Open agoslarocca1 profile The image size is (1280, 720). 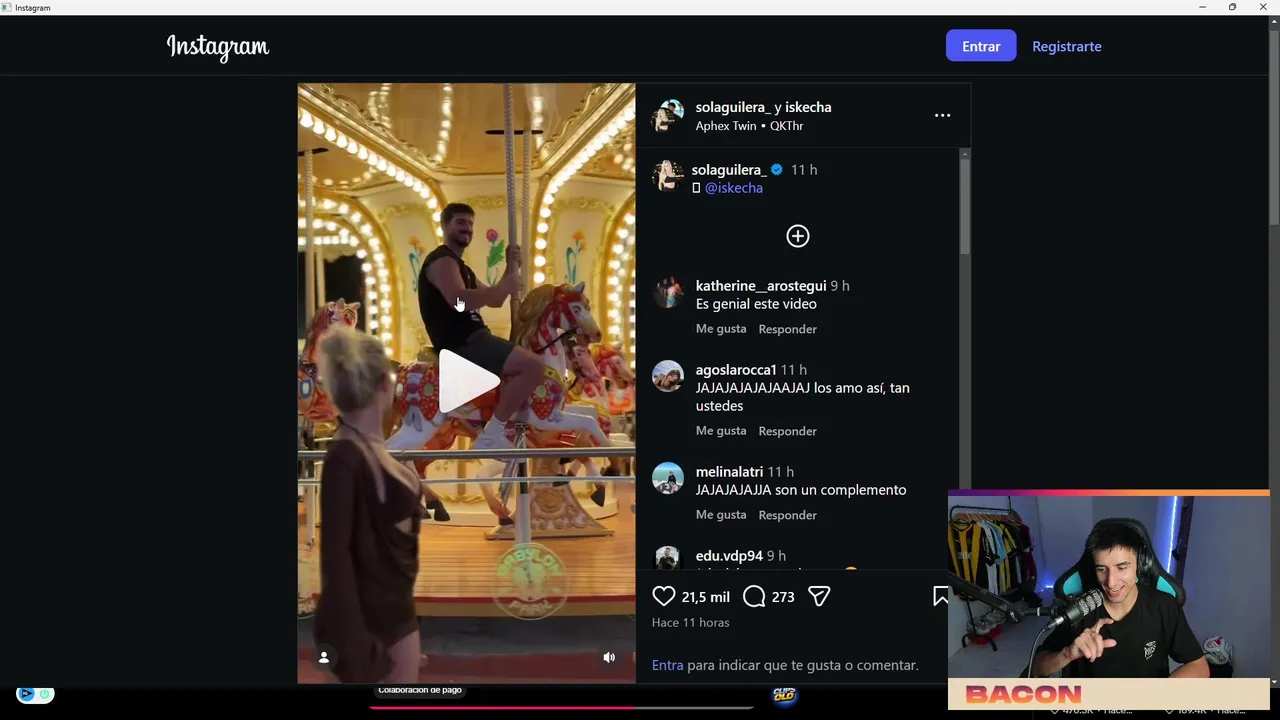point(736,370)
